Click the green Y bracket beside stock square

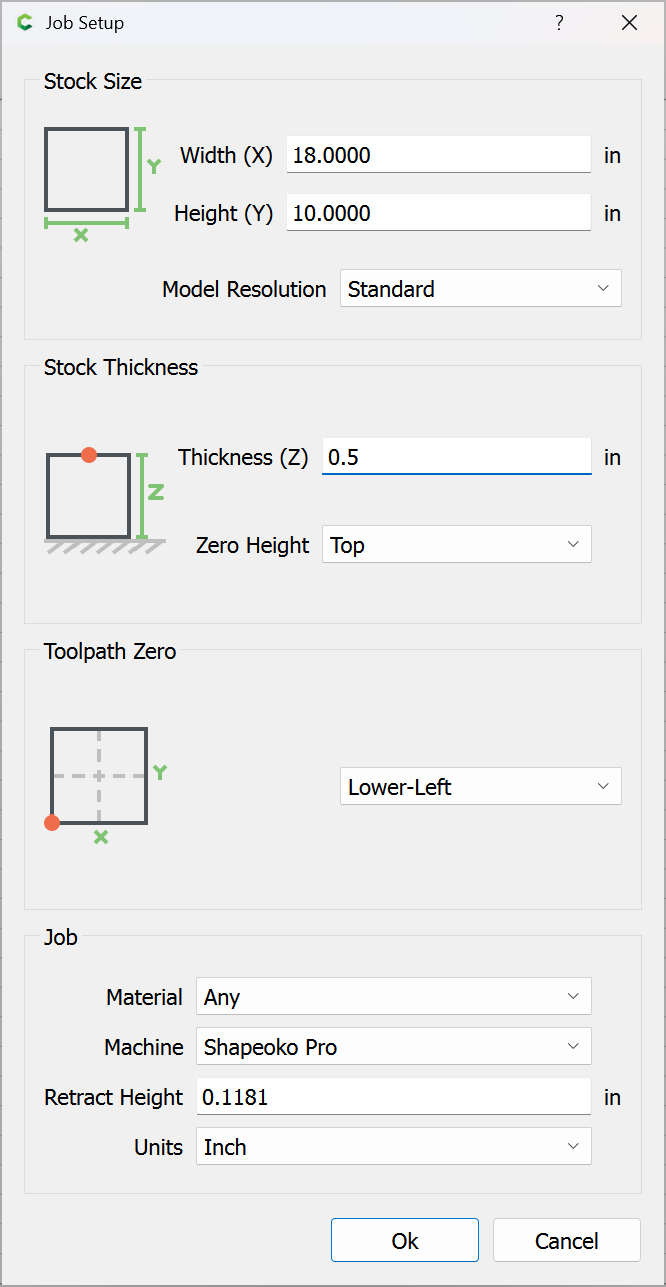[x=146, y=168]
